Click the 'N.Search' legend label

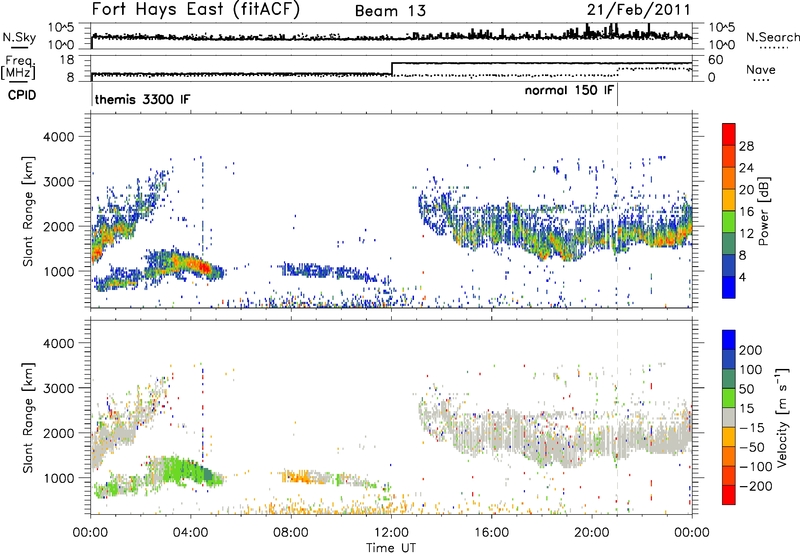tap(772, 37)
